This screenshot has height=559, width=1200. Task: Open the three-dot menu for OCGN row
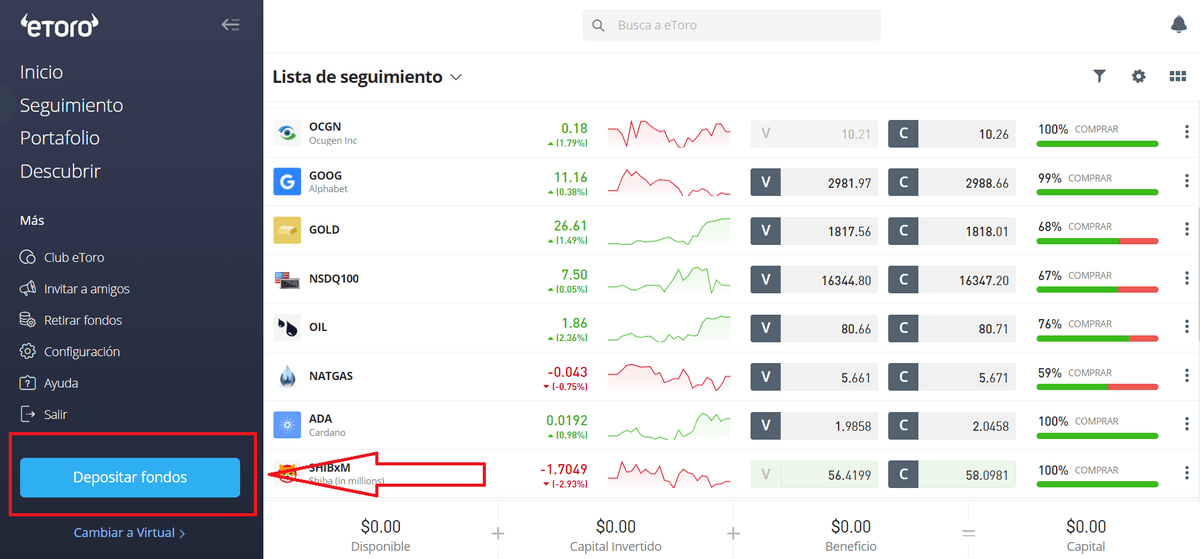1186,133
